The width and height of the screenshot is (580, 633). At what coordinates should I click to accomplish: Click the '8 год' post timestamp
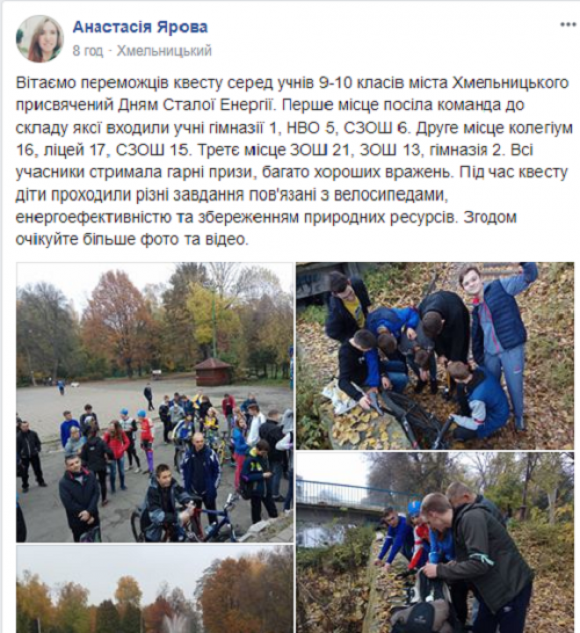(x=88, y=51)
